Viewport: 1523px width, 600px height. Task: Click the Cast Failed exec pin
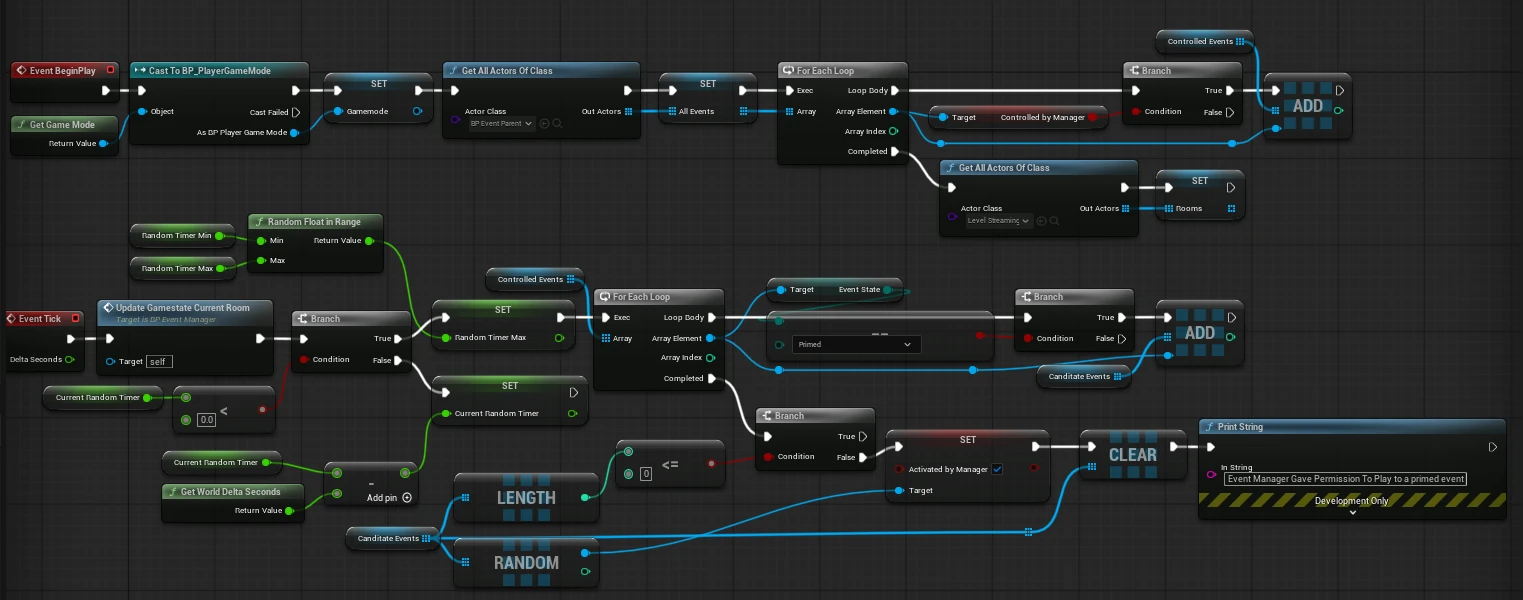click(295, 112)
